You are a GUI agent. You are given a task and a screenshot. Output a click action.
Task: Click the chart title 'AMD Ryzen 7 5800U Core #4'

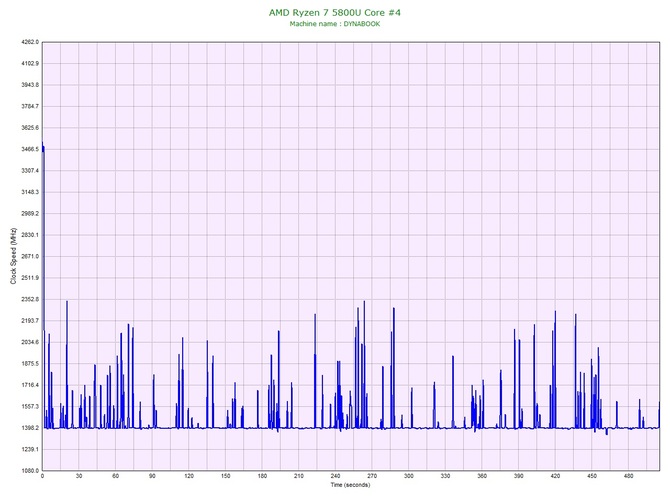click(x=335, y=12)
